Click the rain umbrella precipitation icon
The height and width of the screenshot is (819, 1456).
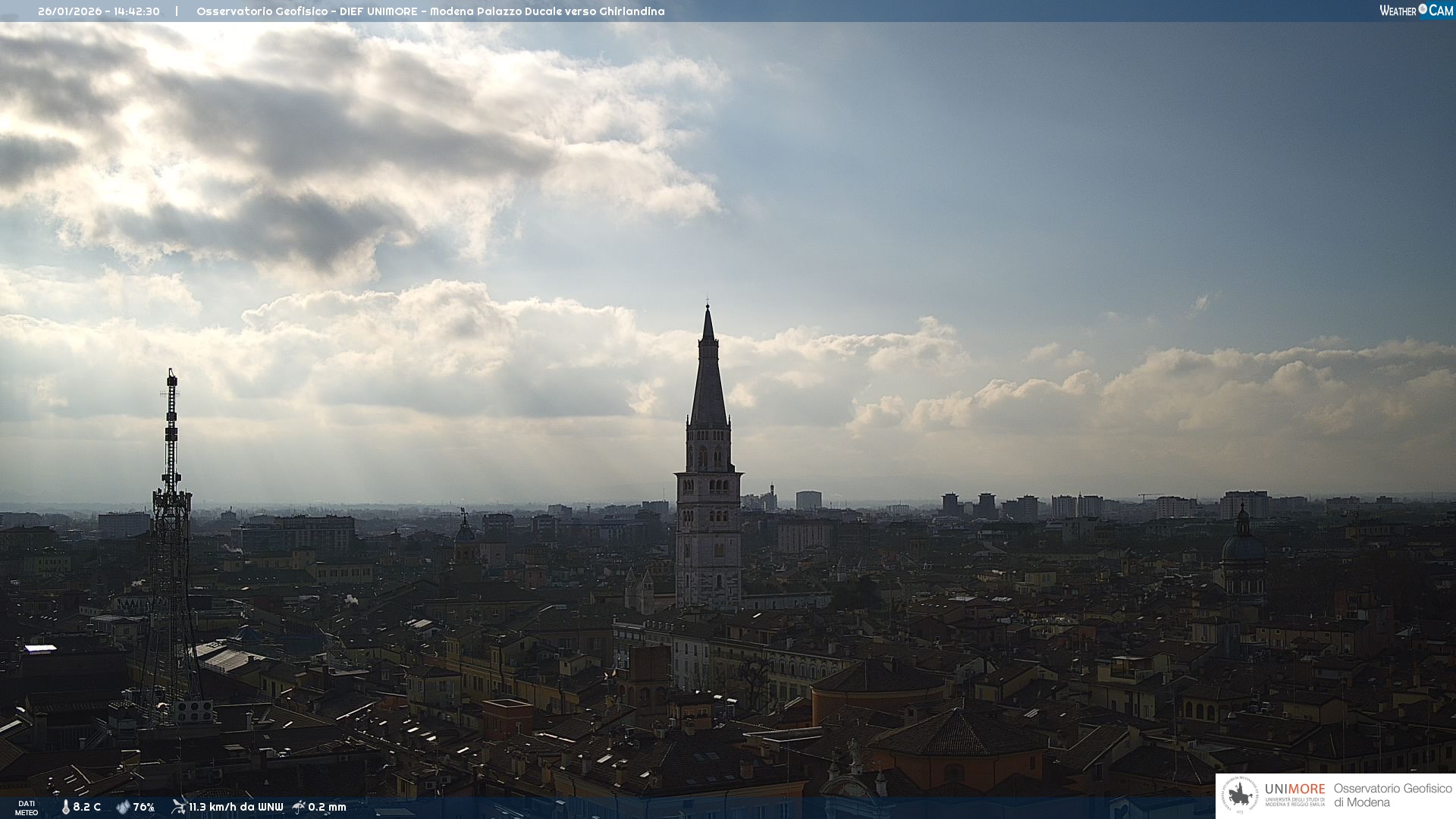[x=299, y=807]
